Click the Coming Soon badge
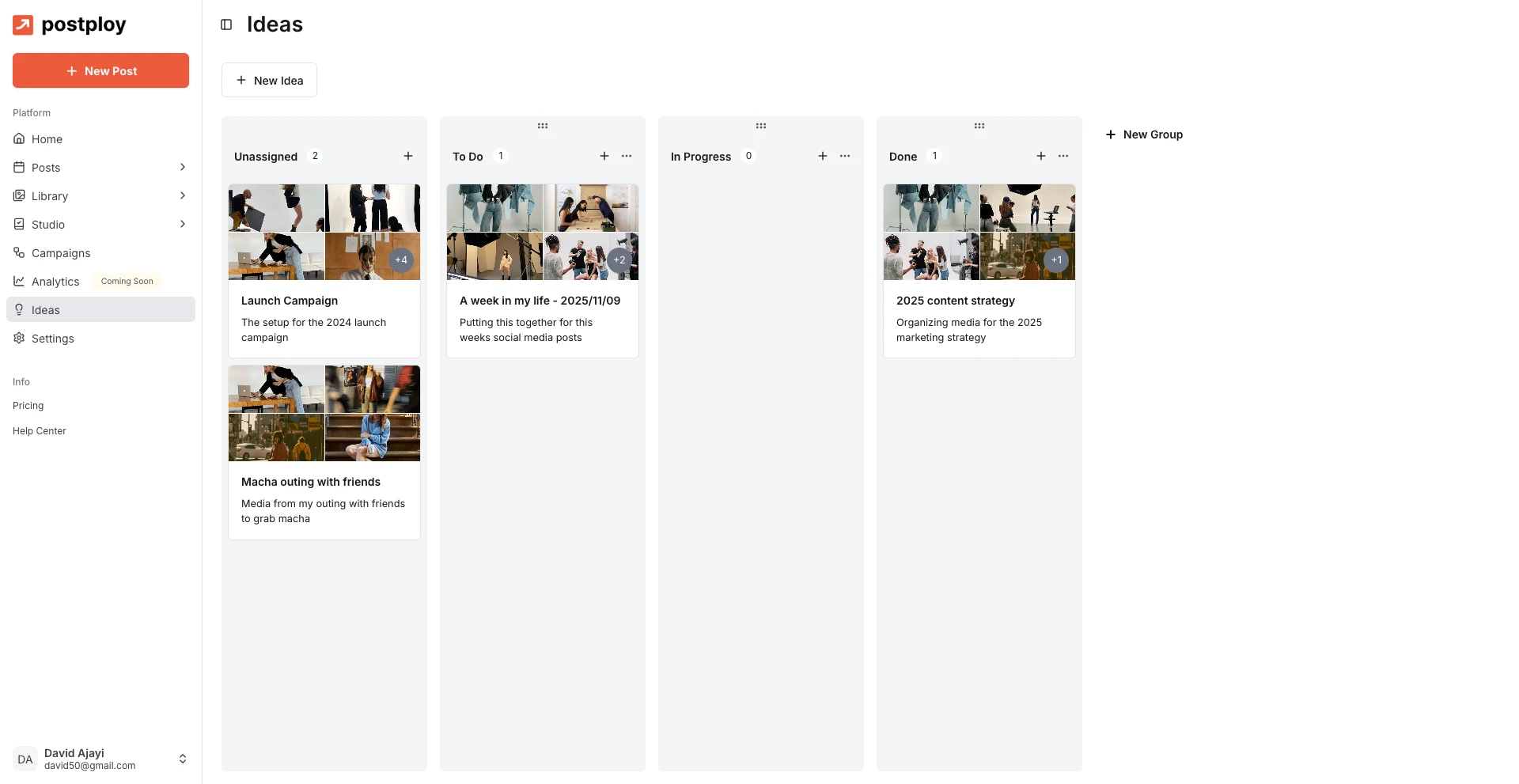 127,281
